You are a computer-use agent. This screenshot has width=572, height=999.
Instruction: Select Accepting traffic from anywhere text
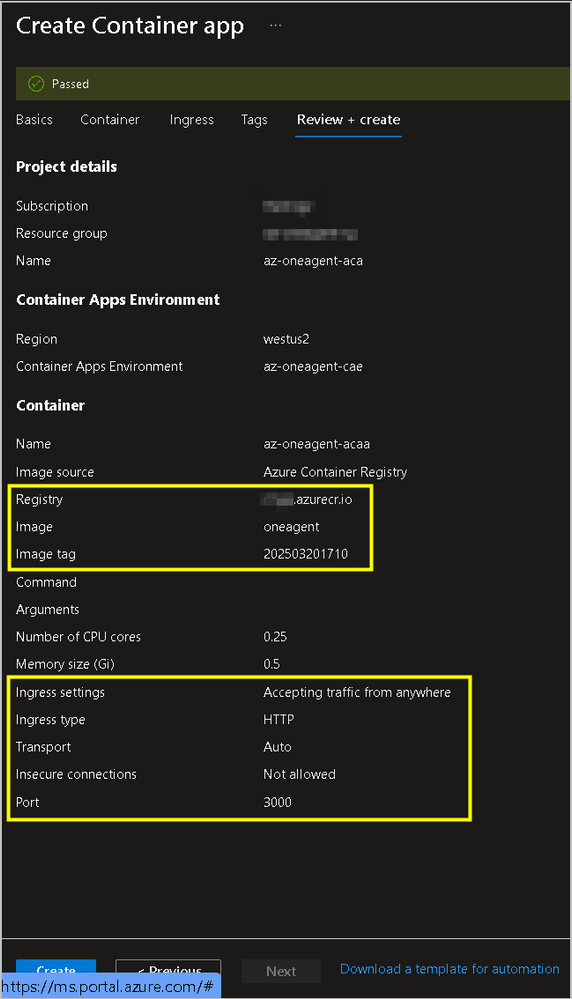point(357,693)
